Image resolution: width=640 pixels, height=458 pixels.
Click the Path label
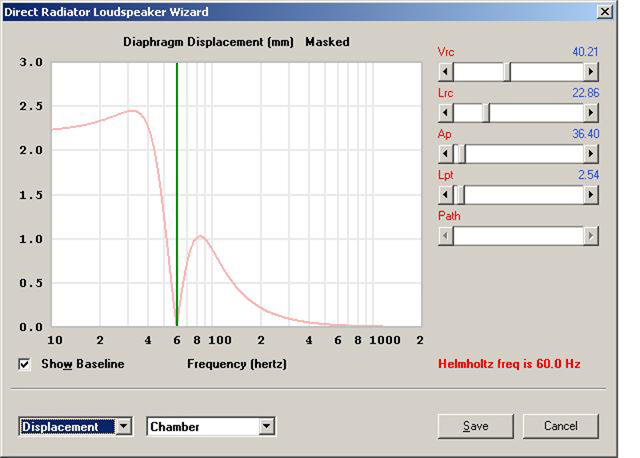449,216
